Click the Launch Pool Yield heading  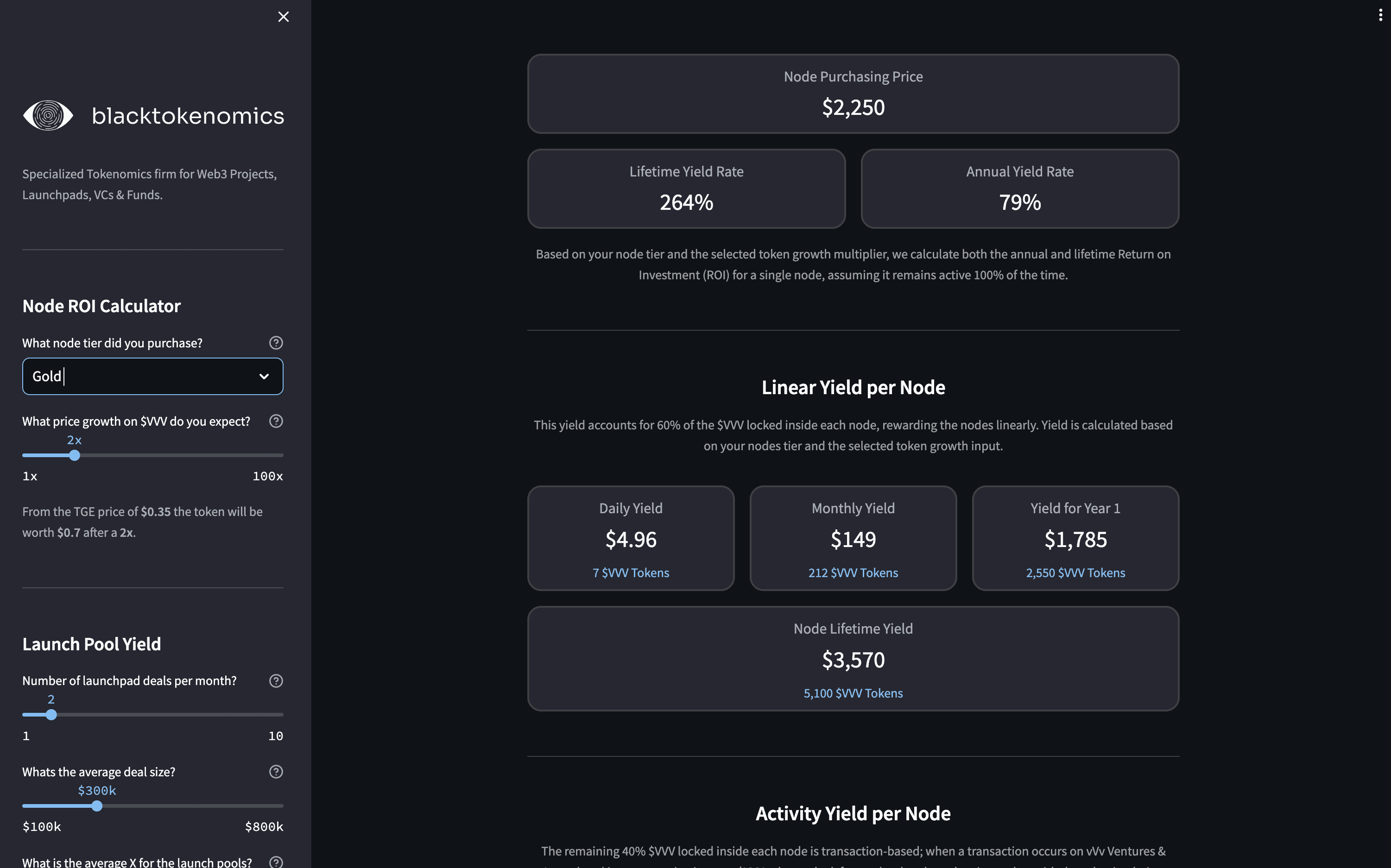pos(91,644)
